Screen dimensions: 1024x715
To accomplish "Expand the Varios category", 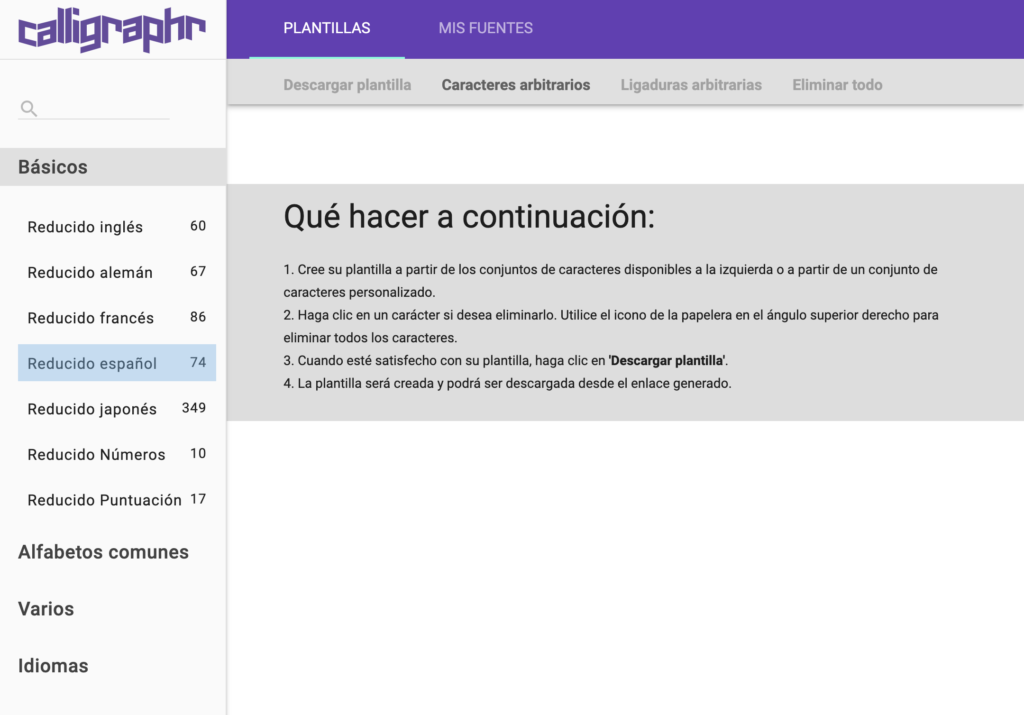I will [x=46, y=609].
